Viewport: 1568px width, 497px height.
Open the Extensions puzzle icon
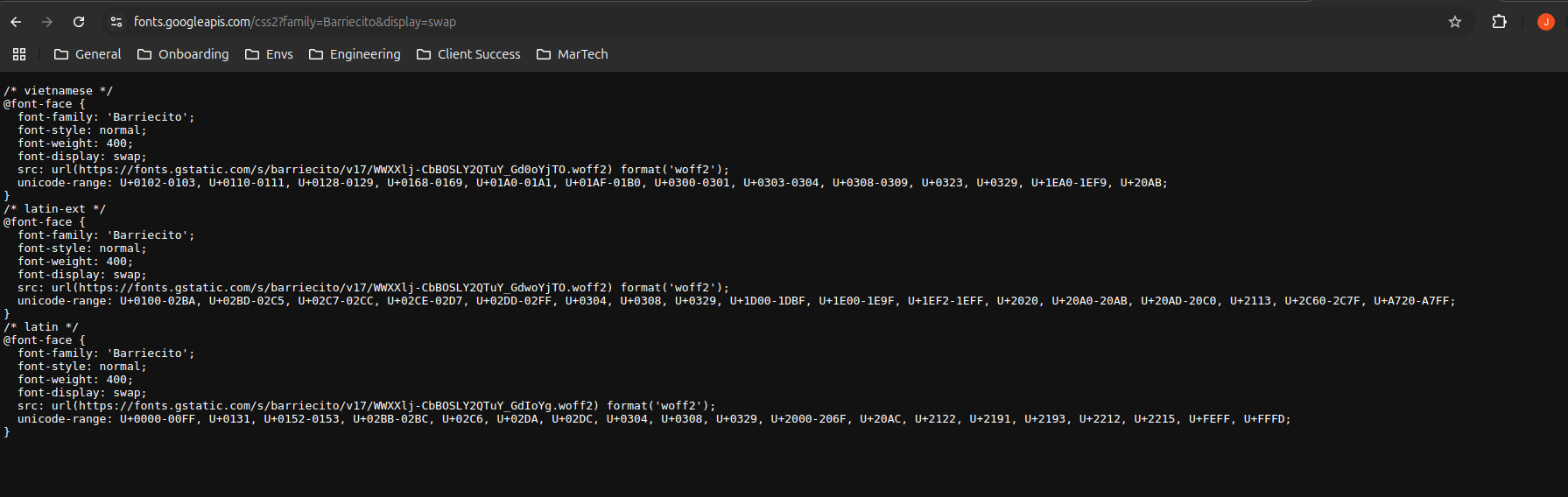(x=1500, y=22)
